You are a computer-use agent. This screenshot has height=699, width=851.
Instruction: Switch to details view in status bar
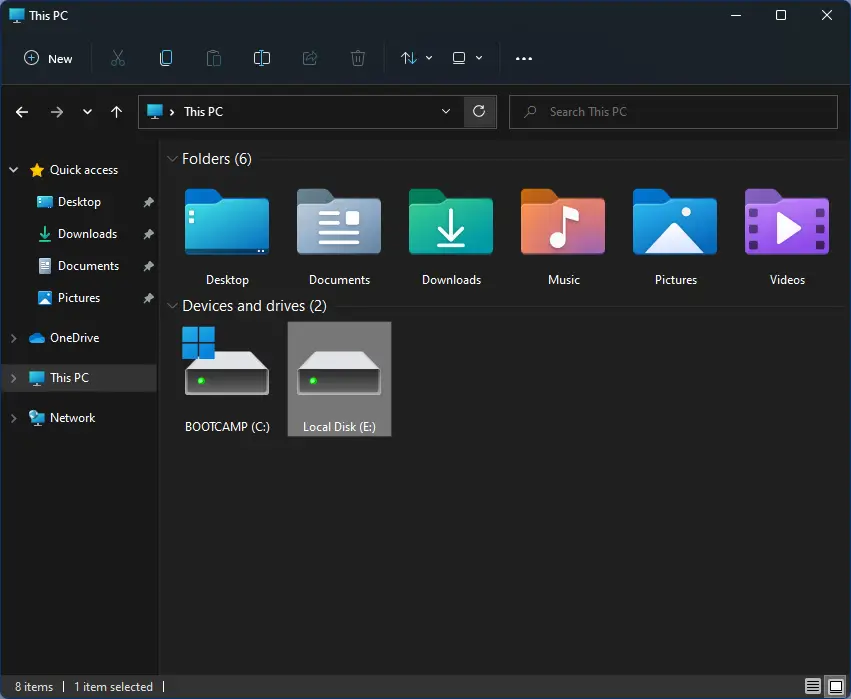coord(812,687)
